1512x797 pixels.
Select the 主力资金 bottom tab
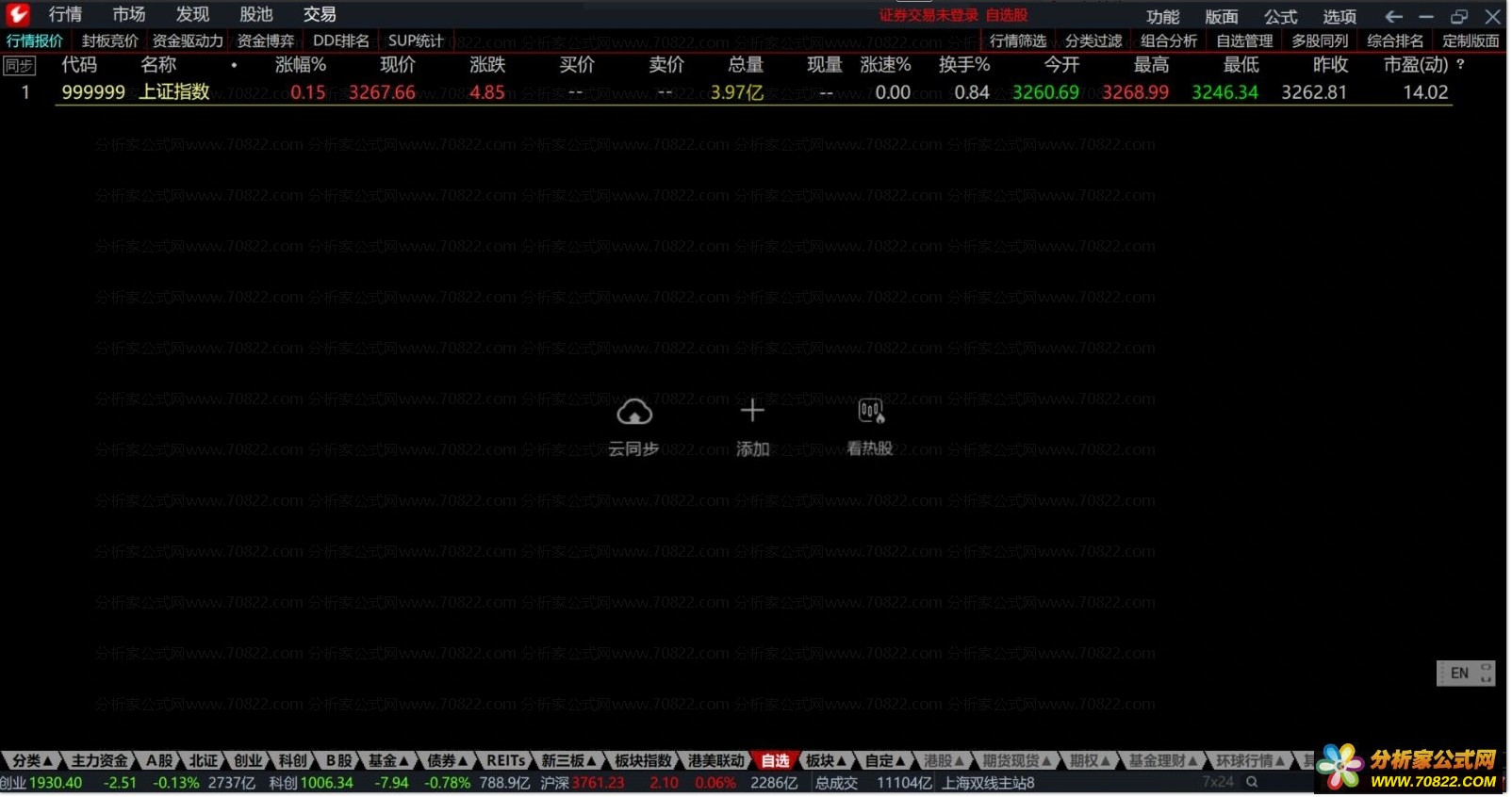pyautogui.click(x=99, y=760)
